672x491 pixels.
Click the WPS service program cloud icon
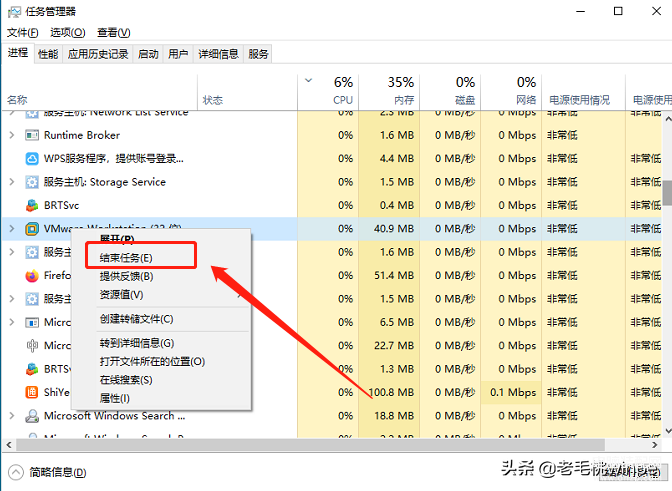pyautogui.click(x=32, y=159)
